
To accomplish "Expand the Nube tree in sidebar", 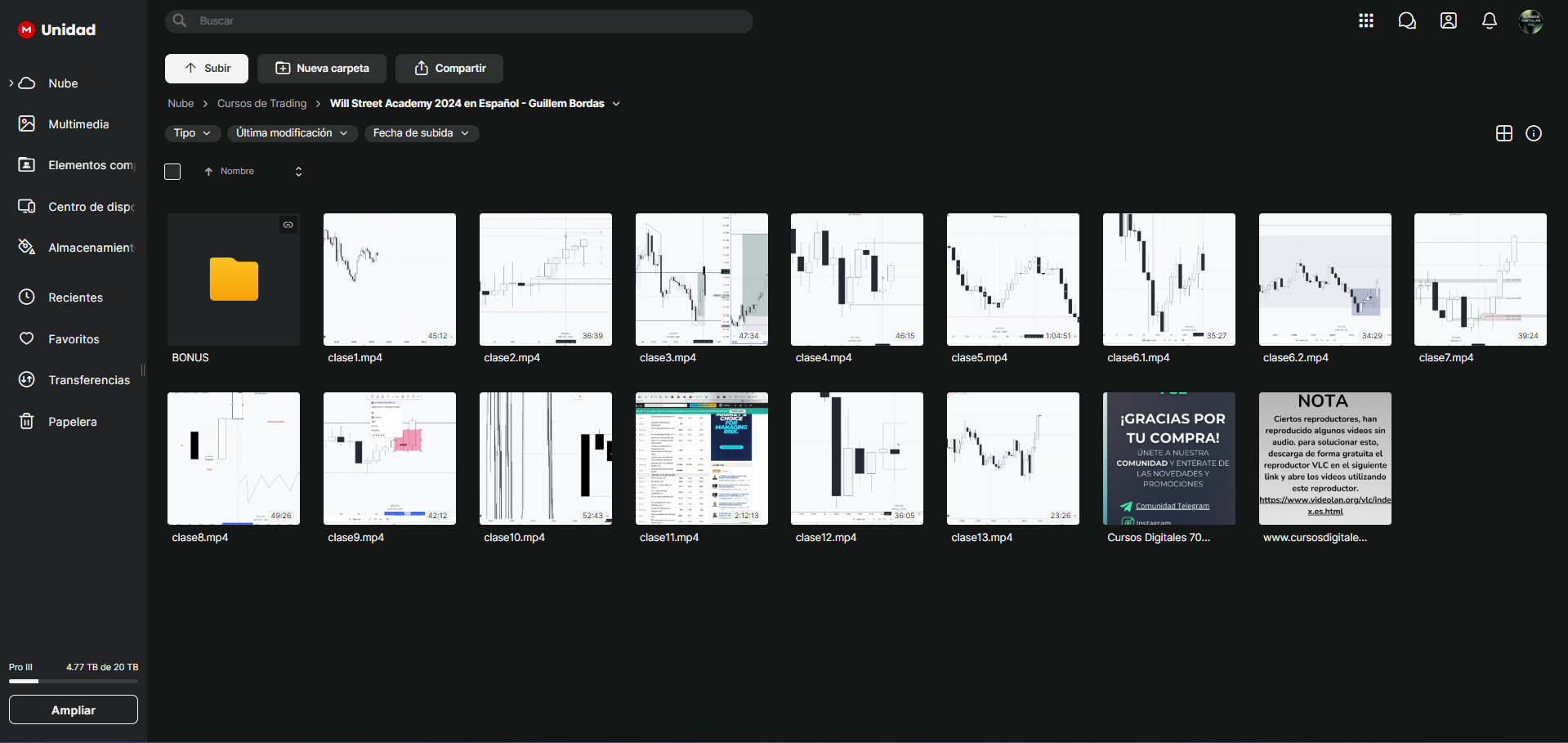I will pyautogui.click(x=11, y=83).
